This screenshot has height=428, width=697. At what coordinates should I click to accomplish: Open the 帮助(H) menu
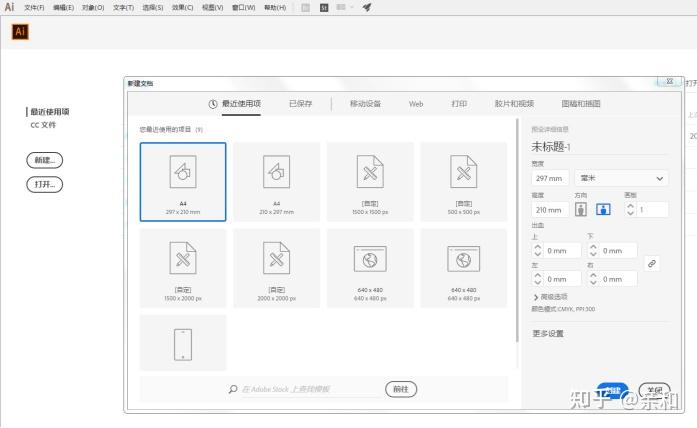(275, 8)
